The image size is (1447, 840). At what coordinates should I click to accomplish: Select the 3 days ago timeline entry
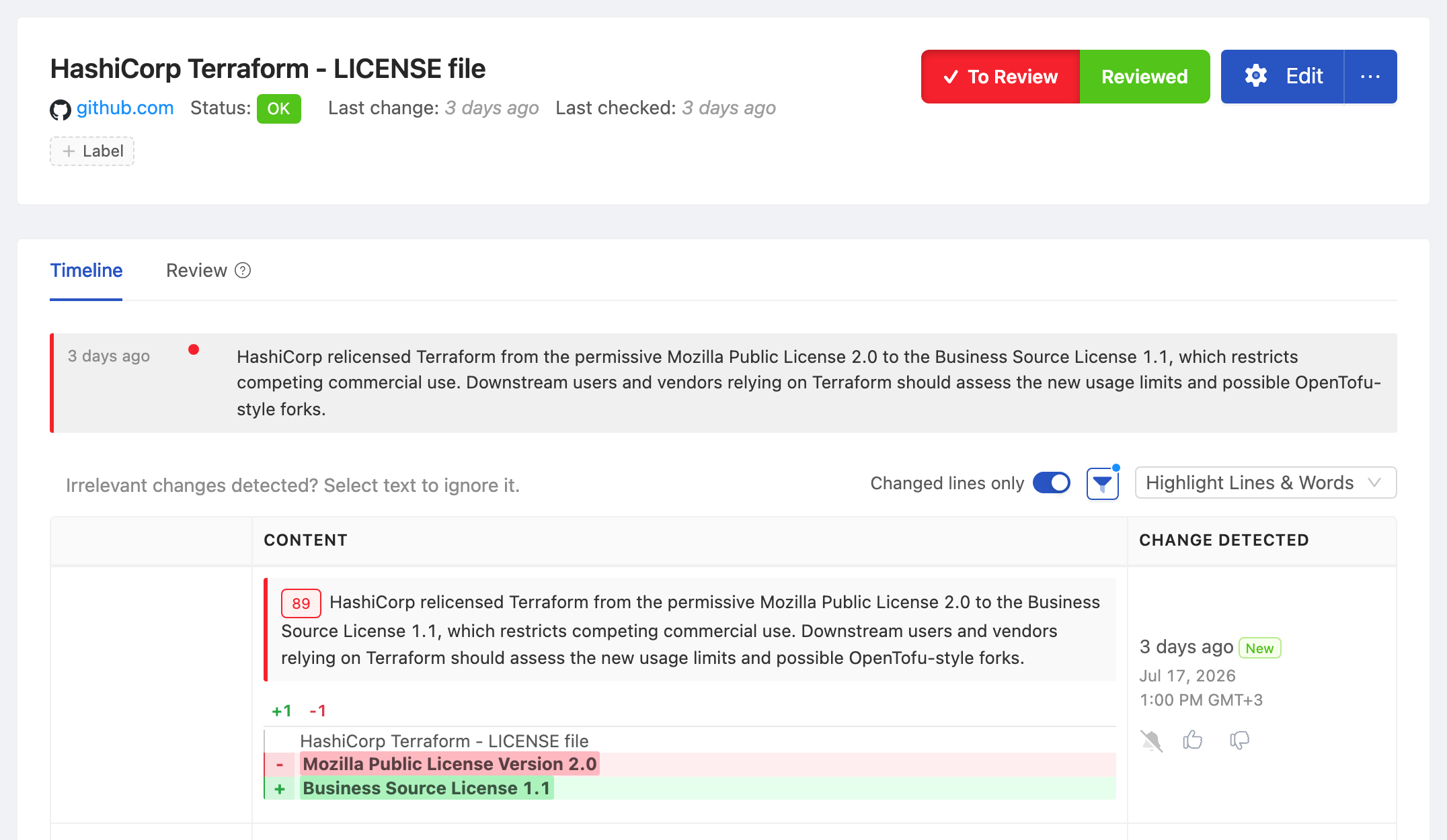tap(723, 383)
